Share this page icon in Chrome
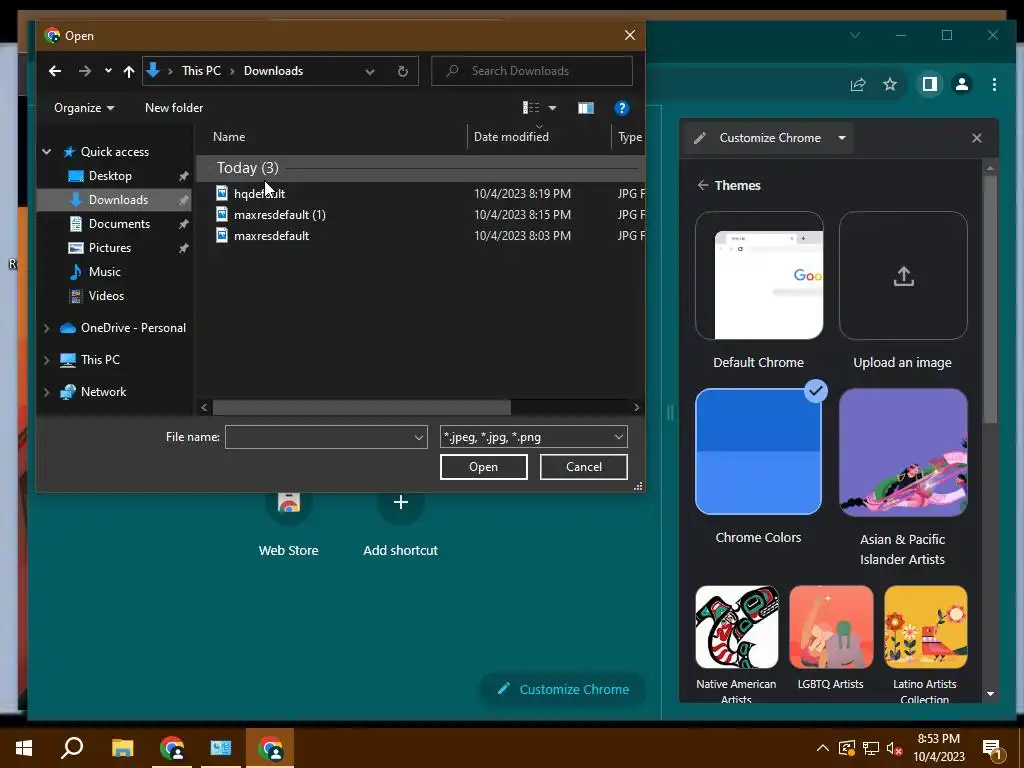Viewport: 1024px width, 768px height. [x=857, y=84]
